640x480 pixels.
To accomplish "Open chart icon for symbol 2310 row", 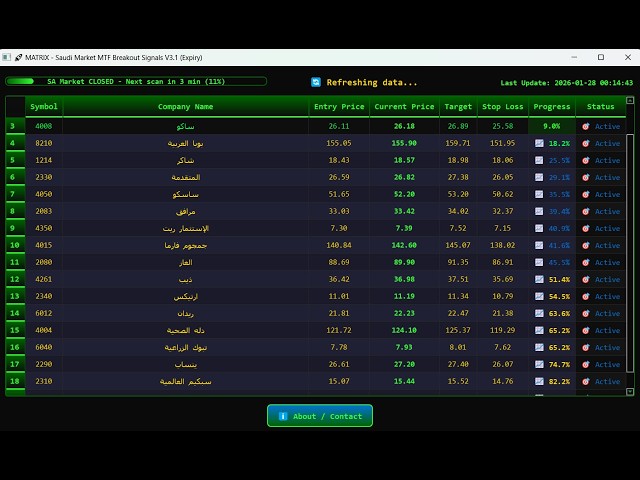I will [539, 381].
